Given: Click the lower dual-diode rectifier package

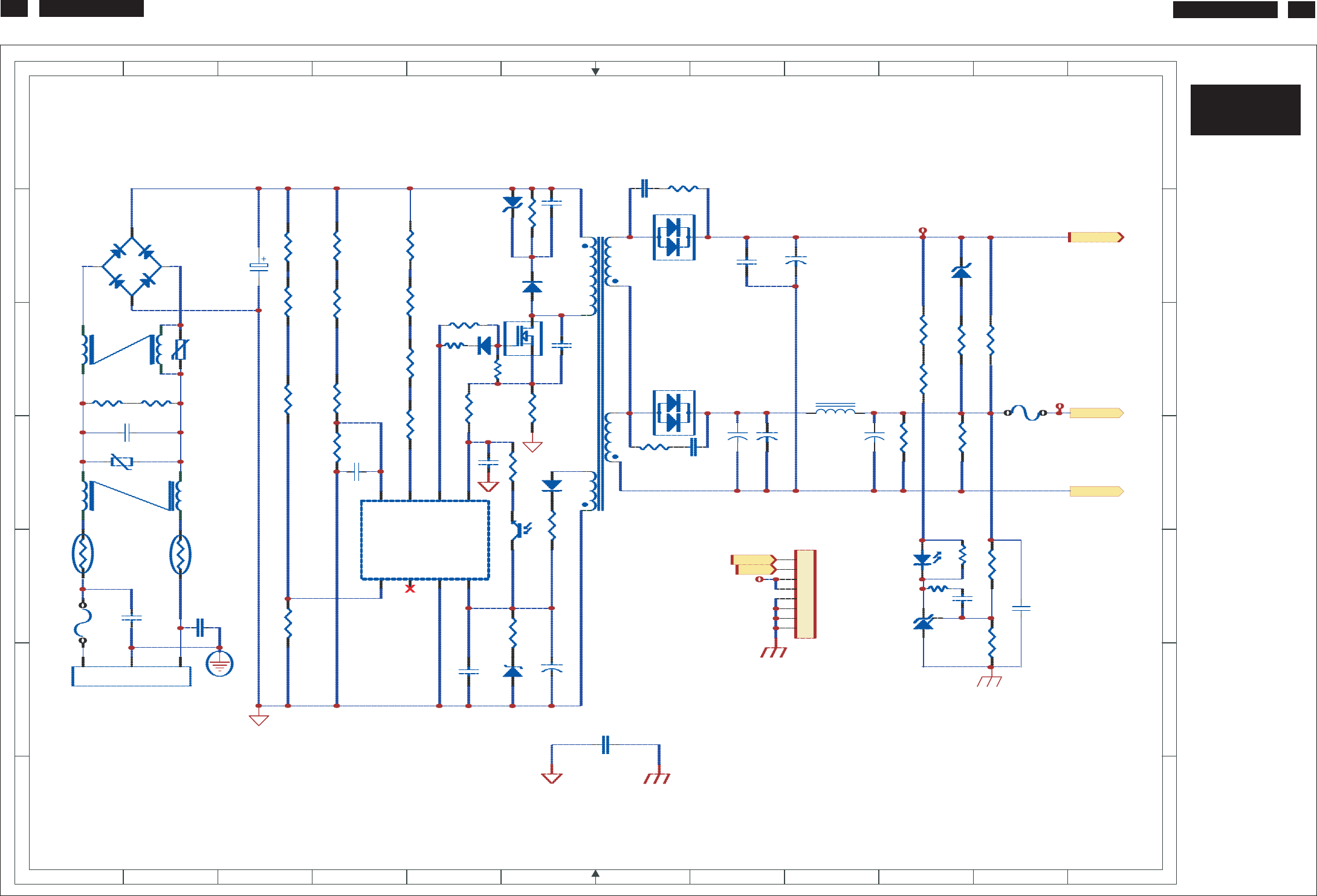Looking at the screenshot, I should point(674,413).
